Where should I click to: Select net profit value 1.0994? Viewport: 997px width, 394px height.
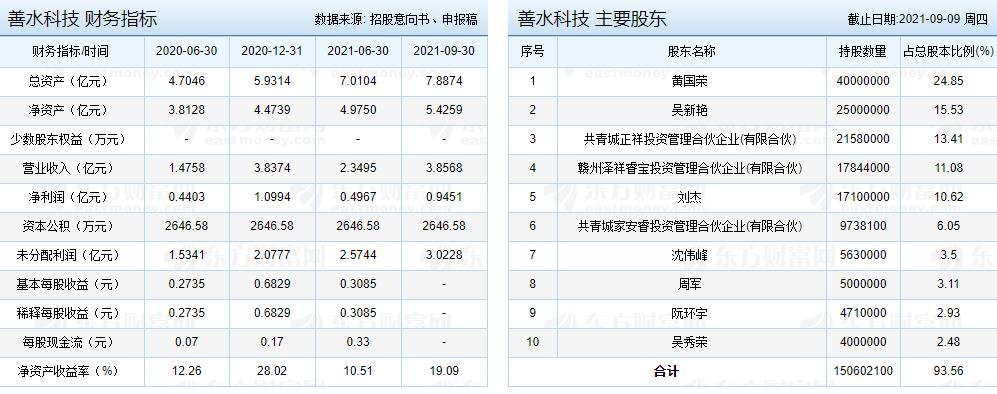click(x=272, y=197)
